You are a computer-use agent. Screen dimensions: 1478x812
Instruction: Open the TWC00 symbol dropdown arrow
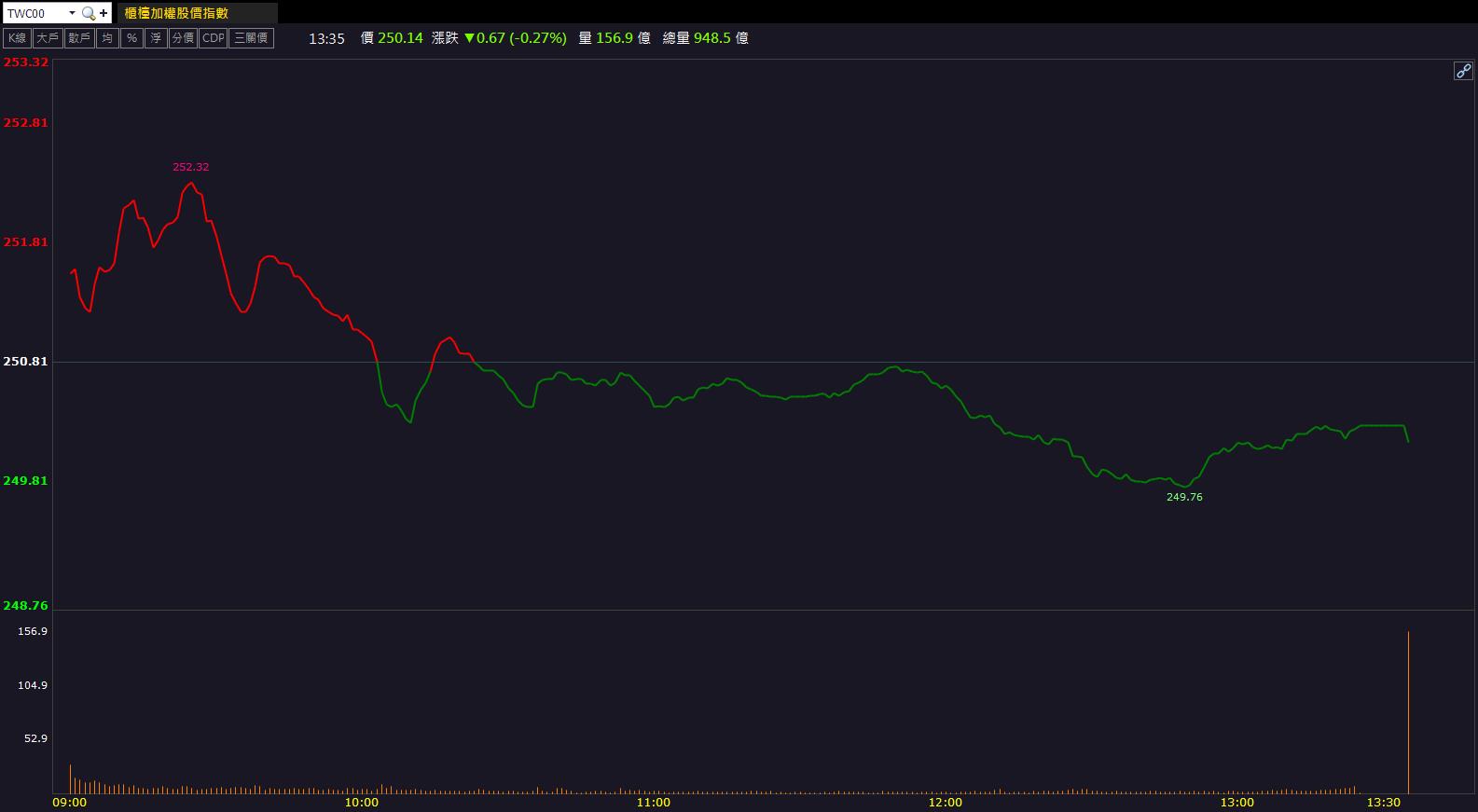pos(72,13)
